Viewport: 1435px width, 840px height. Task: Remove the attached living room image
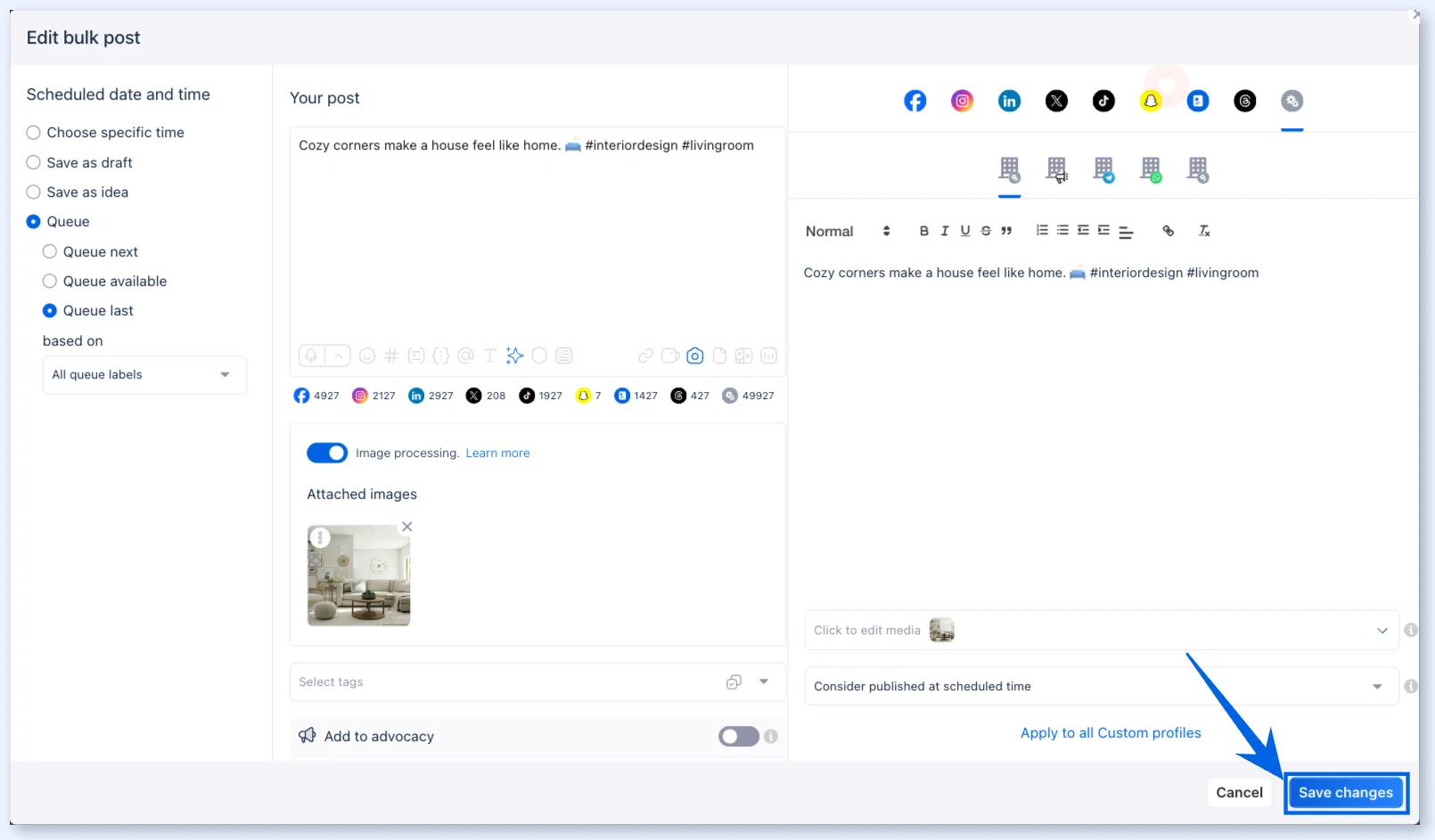[407, 526]
